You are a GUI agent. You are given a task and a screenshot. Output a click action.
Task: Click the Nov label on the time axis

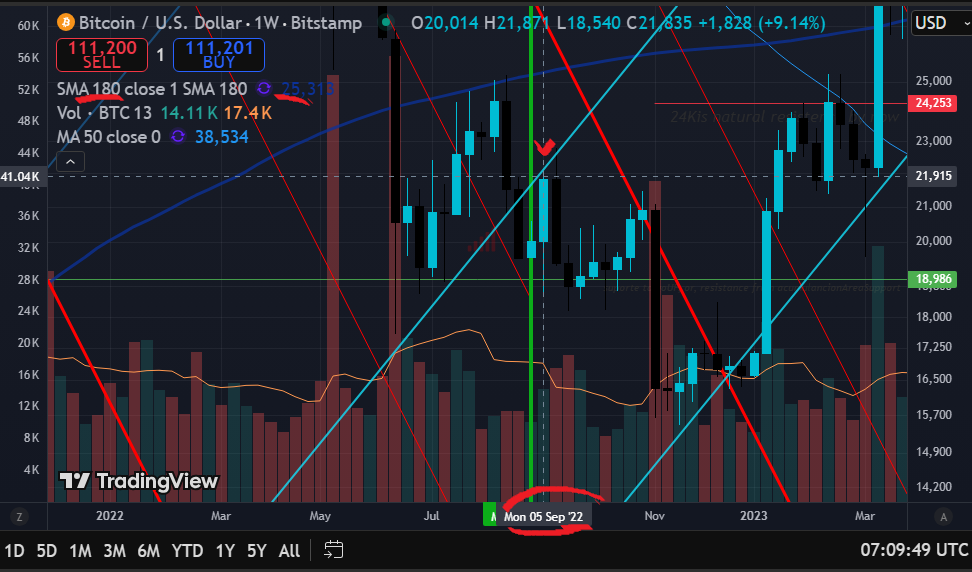click(x=655, y=516)
